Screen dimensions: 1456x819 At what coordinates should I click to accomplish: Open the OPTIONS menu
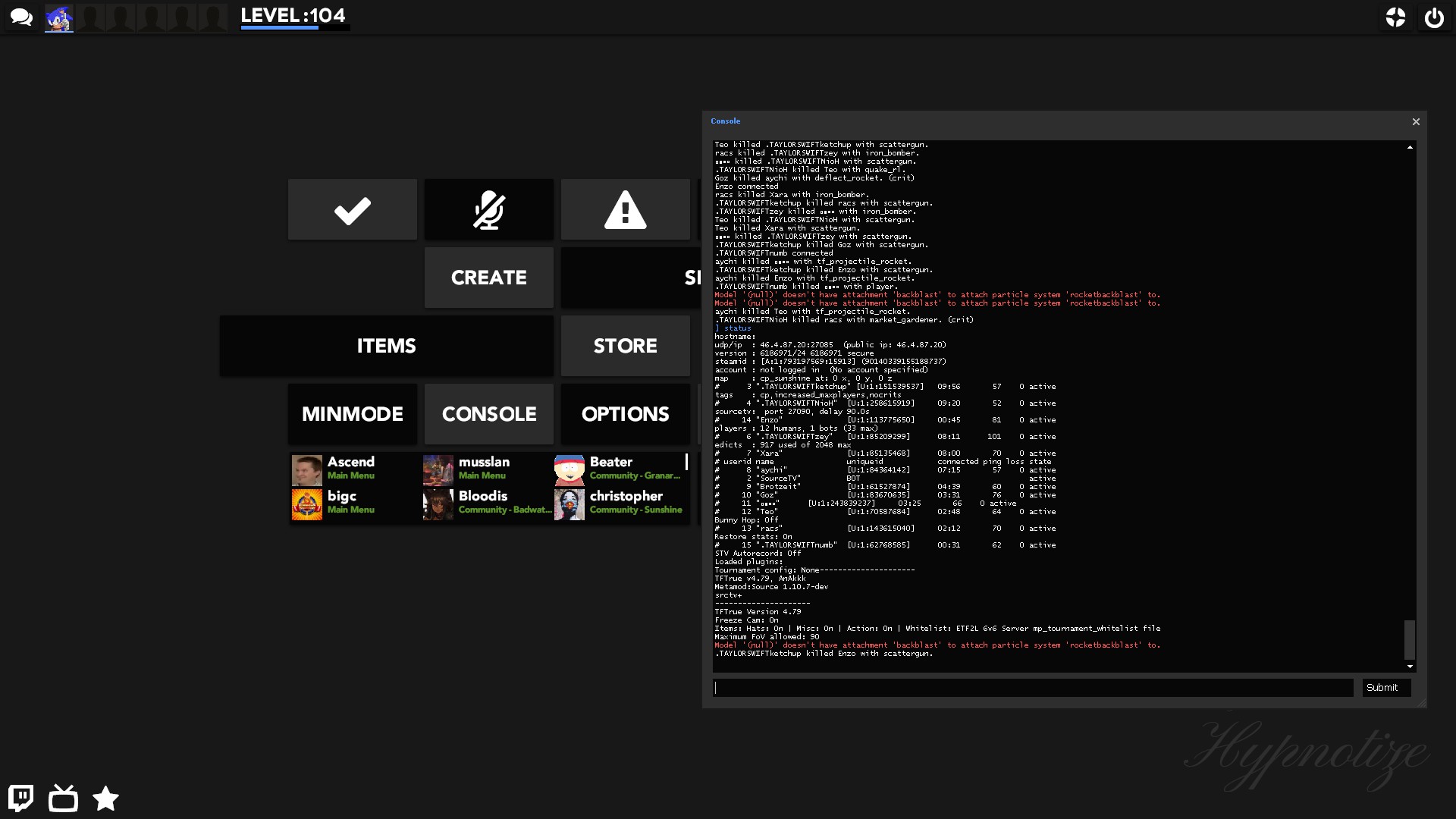tap(625, 414)
